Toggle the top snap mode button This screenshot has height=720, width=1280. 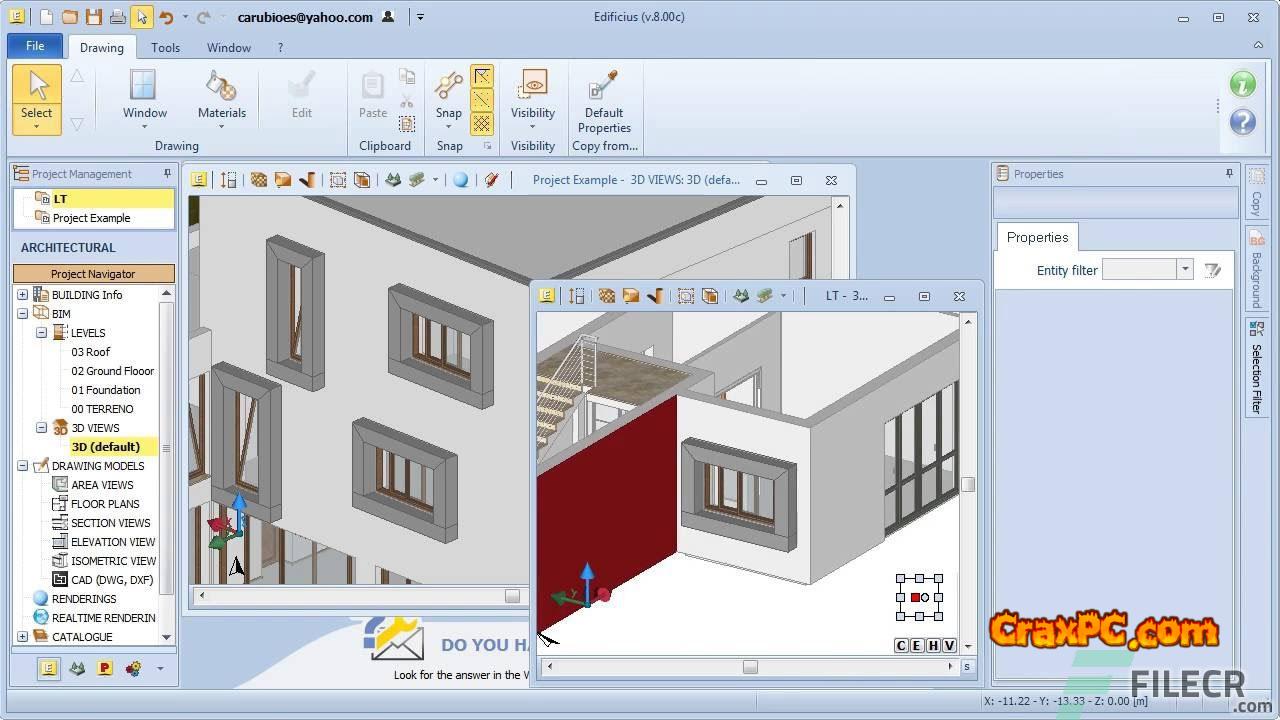point(482,77)
